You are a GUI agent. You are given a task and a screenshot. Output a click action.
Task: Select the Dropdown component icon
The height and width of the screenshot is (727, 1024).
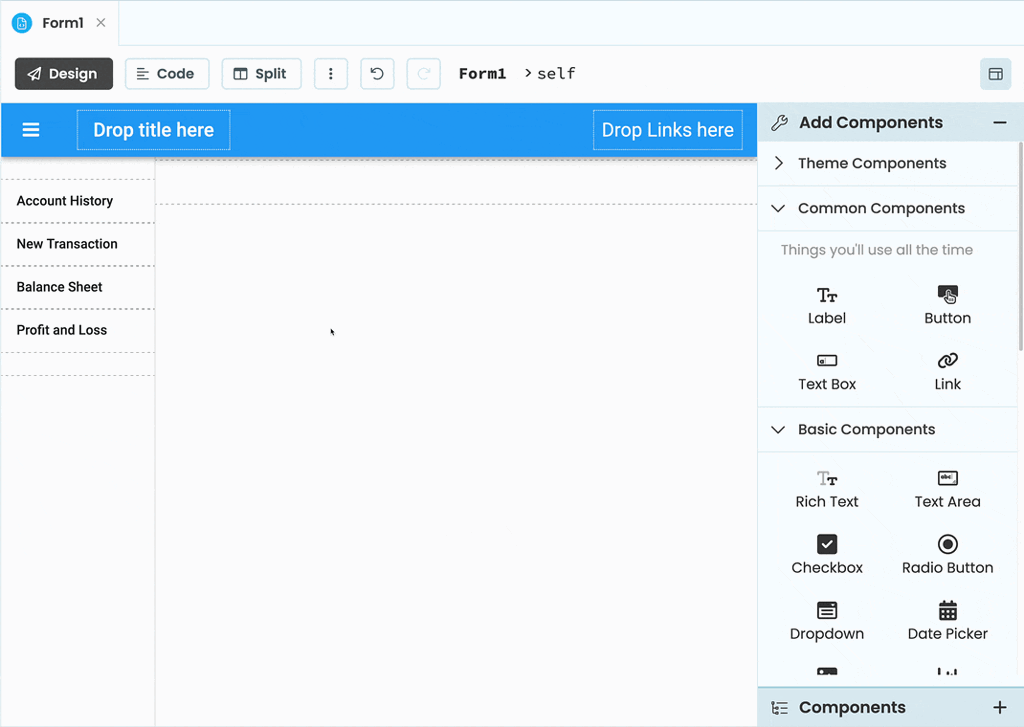tap(826, 612)
